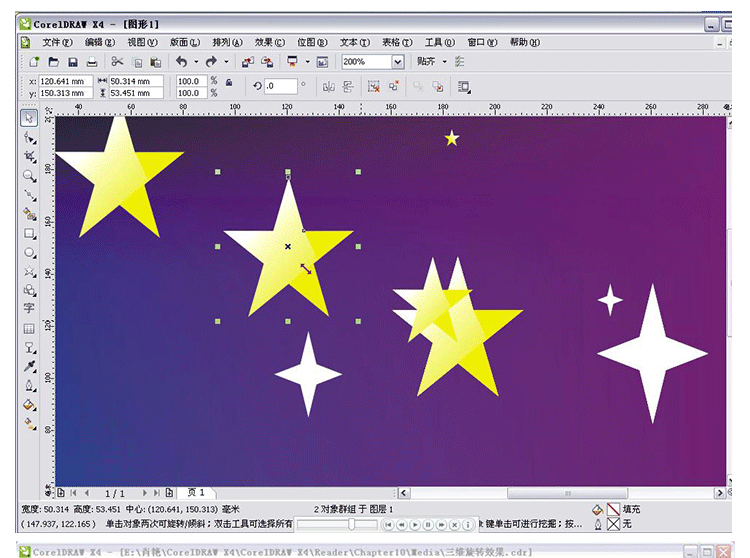Print the document
750x558 pixels.
pos(92,62)
